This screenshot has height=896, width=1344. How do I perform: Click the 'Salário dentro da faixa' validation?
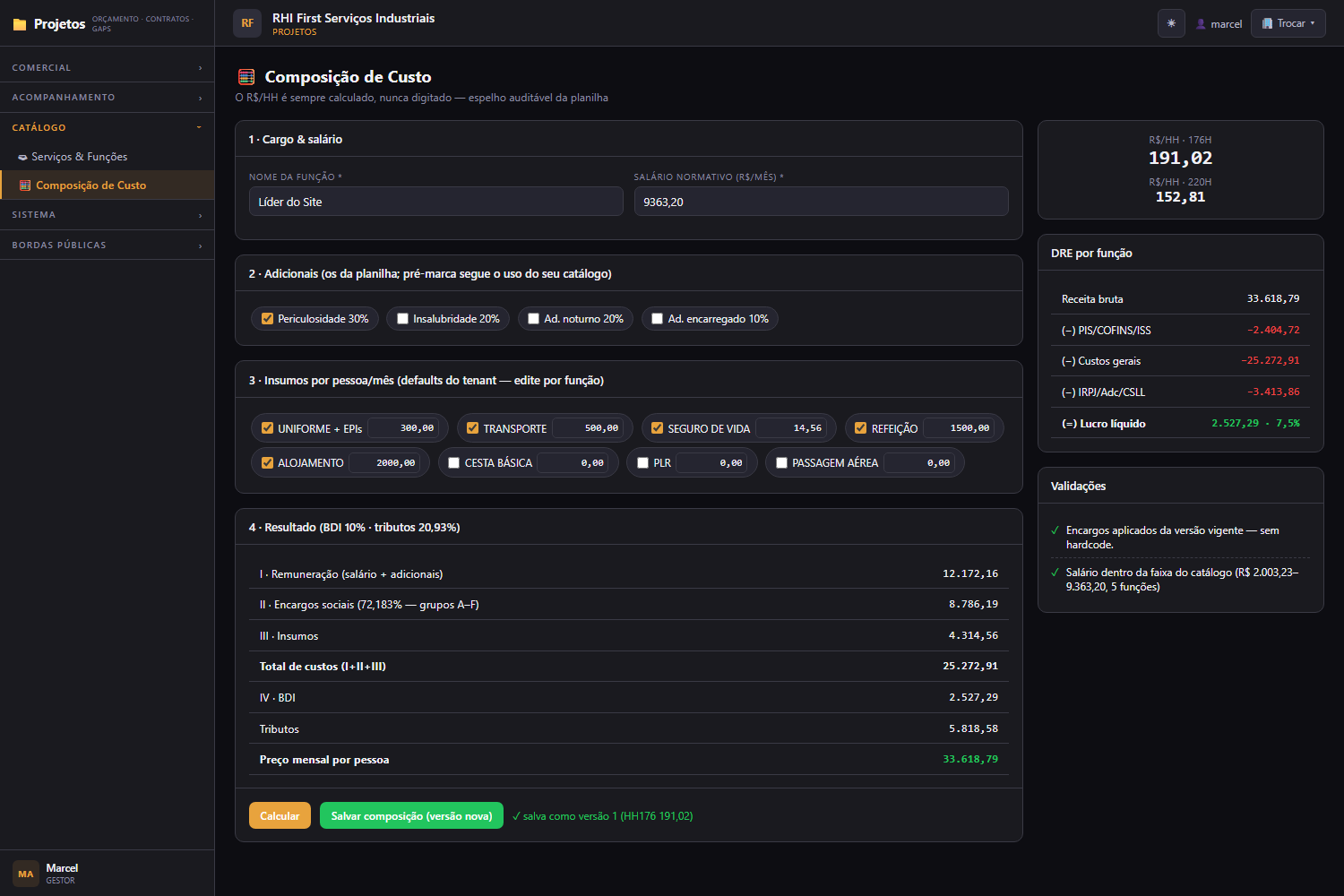(x=1180, y=580)
